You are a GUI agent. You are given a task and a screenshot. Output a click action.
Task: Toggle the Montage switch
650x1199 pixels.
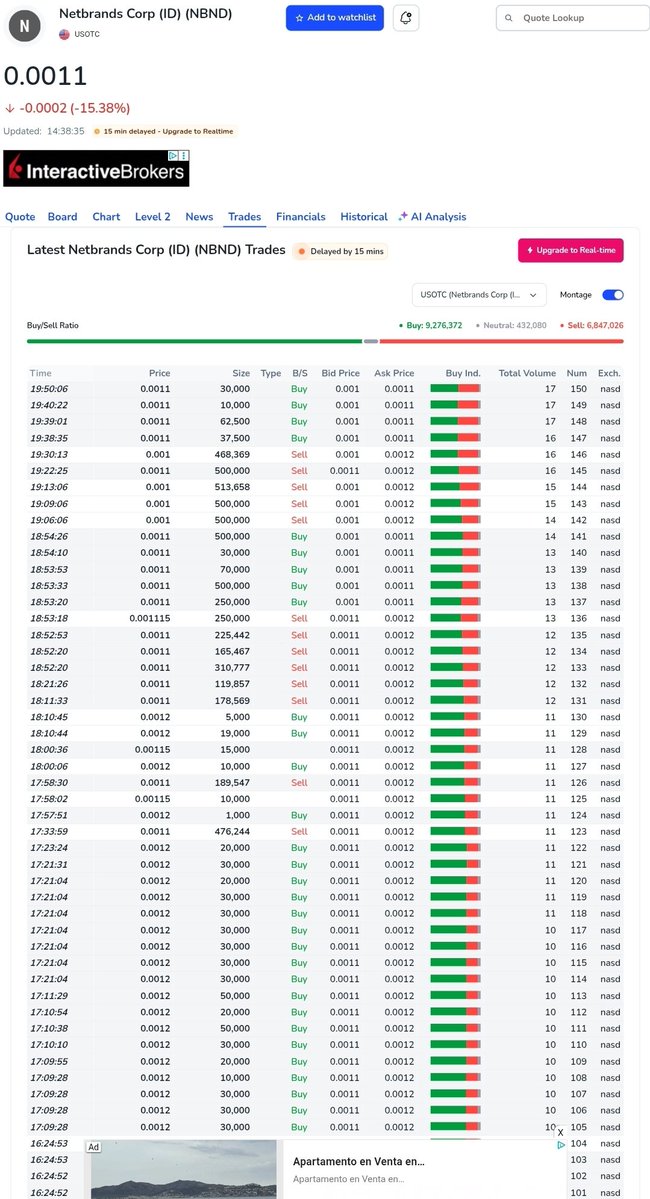click(613, 294)
